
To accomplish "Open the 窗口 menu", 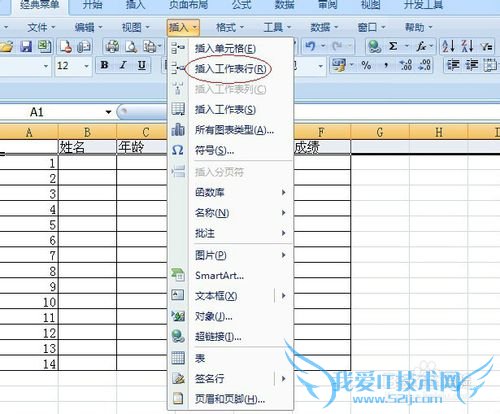I will pyautogui.click(x=371, y=27).
